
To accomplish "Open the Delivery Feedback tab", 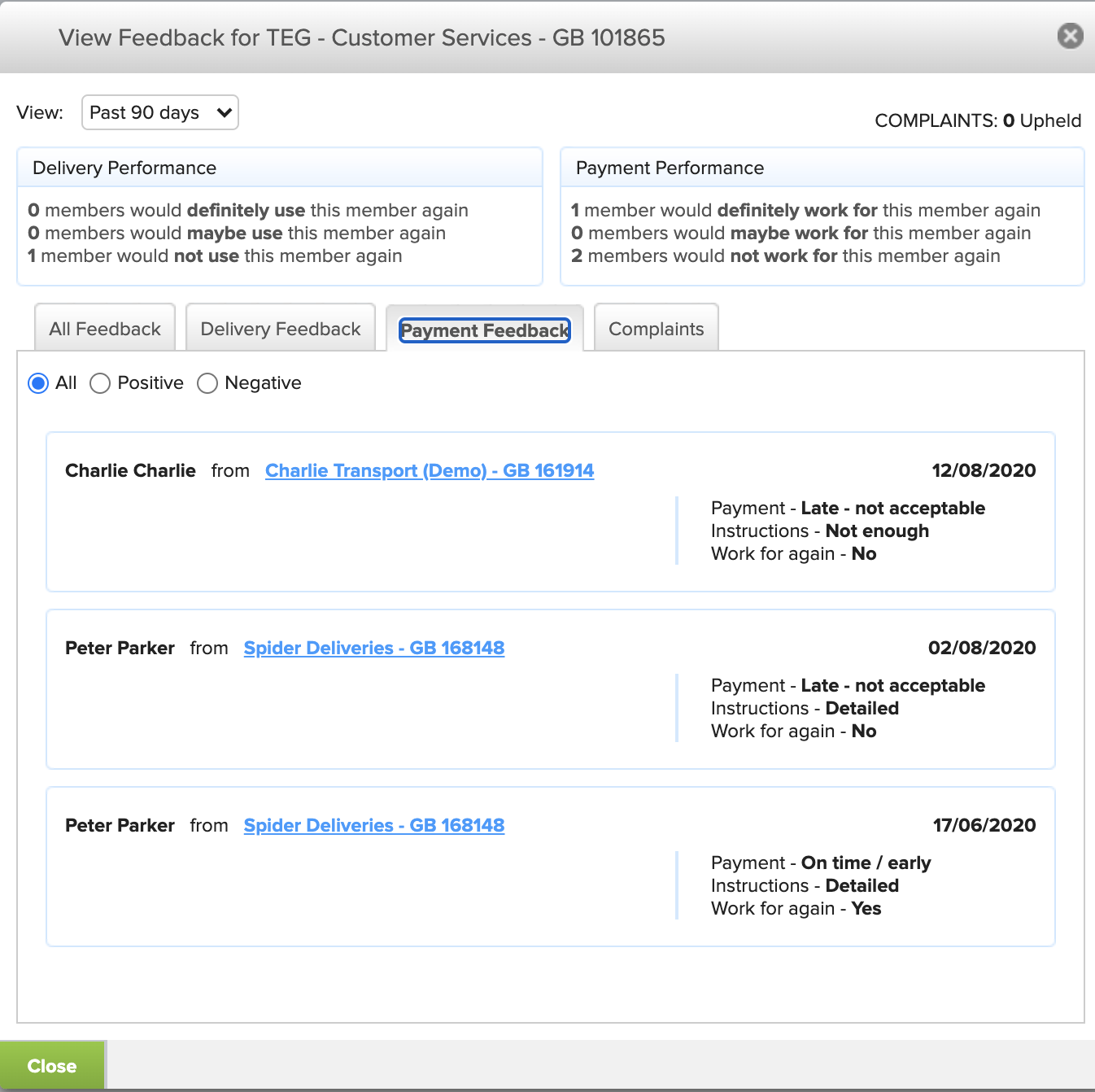I will (x=280, y=329).
